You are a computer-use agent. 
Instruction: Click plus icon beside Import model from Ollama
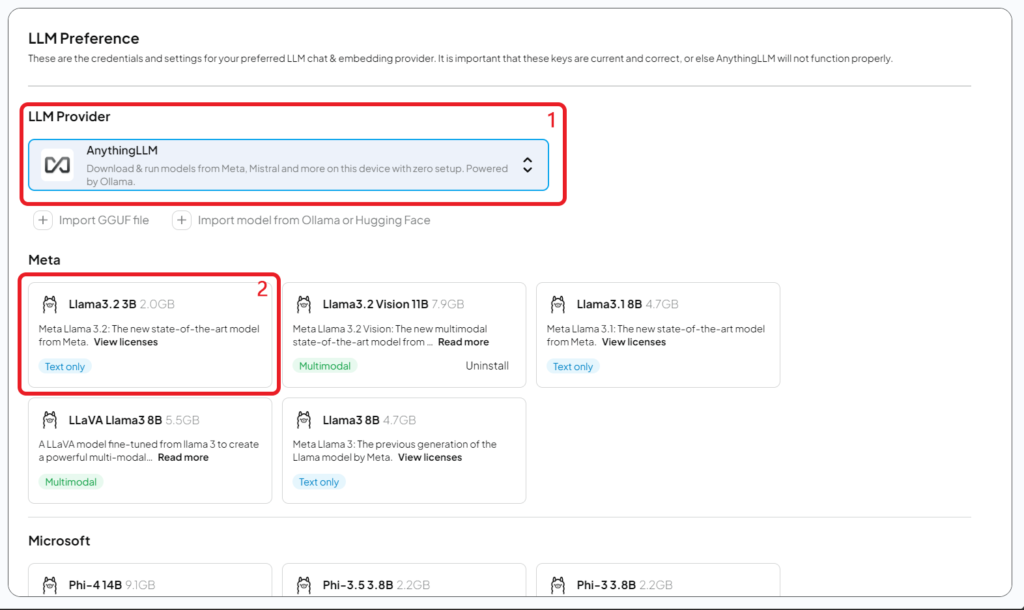click(182, 220)
